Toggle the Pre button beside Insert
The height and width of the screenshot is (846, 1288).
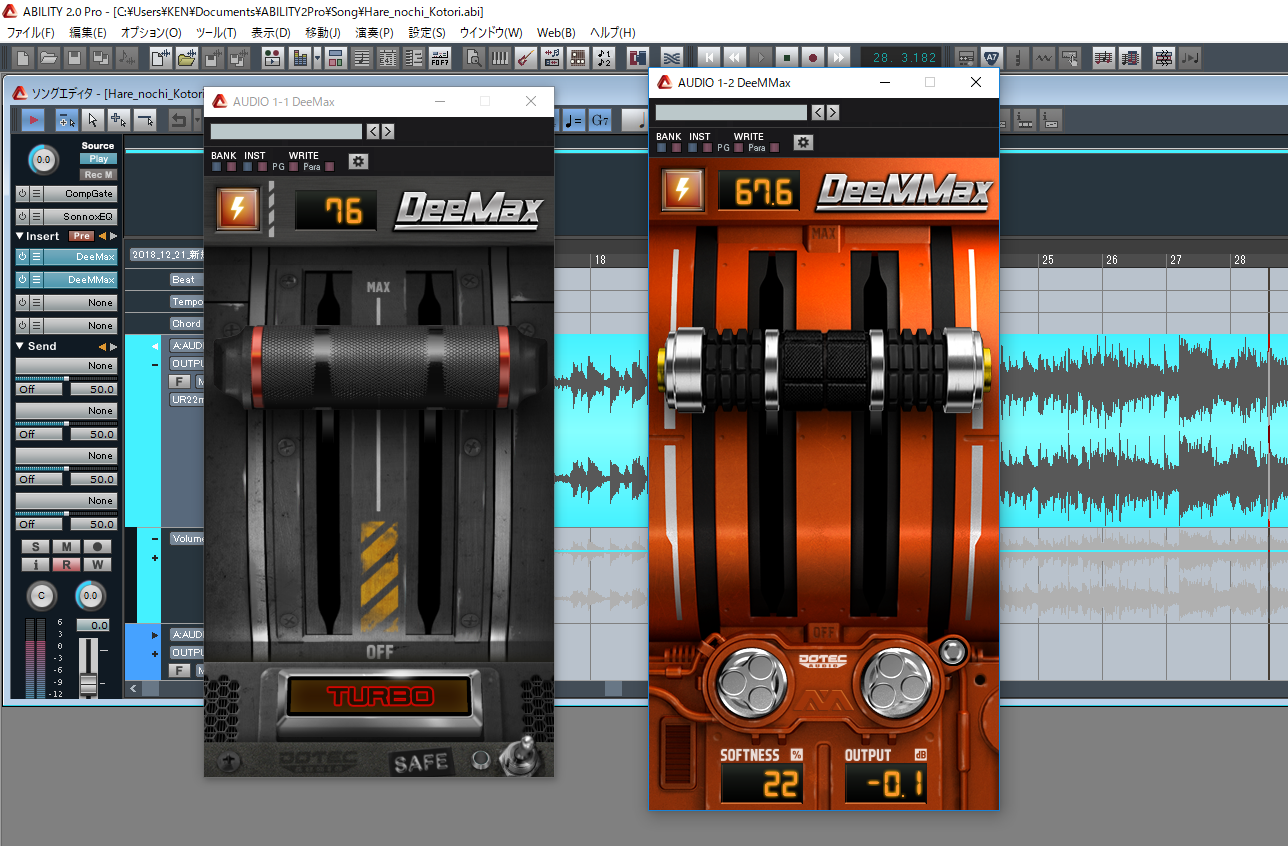click(x=81, y=236)
